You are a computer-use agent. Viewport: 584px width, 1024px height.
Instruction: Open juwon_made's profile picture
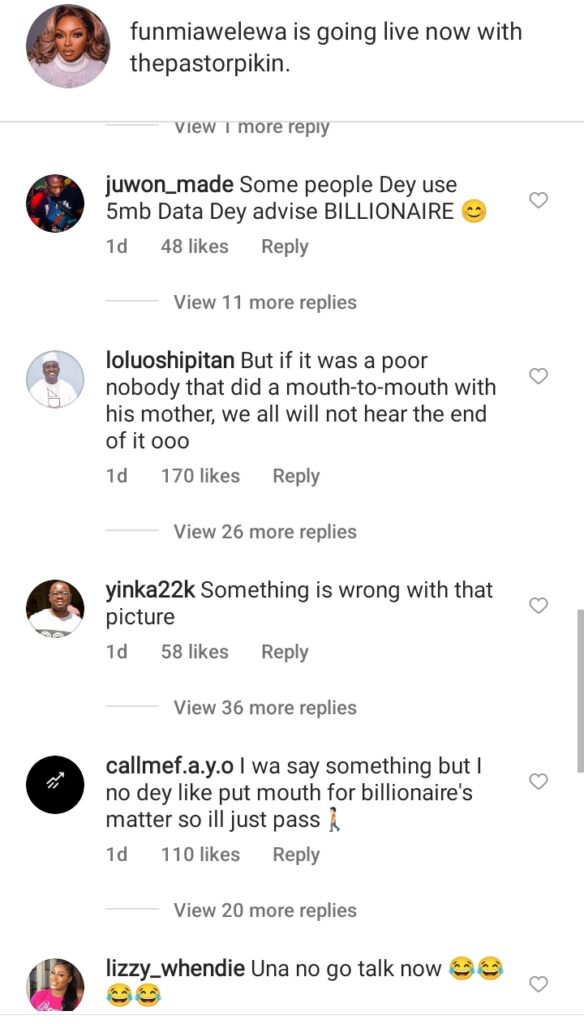click(55, 204)
